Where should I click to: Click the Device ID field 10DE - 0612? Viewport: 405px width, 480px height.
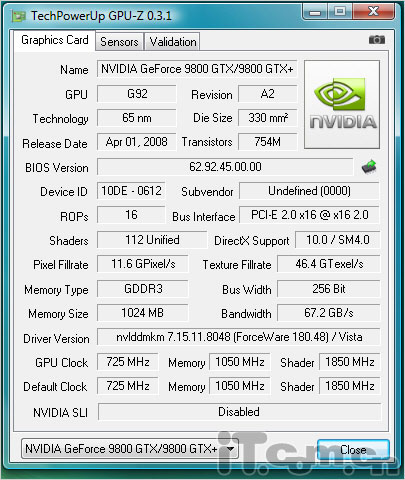click(131, 191)
